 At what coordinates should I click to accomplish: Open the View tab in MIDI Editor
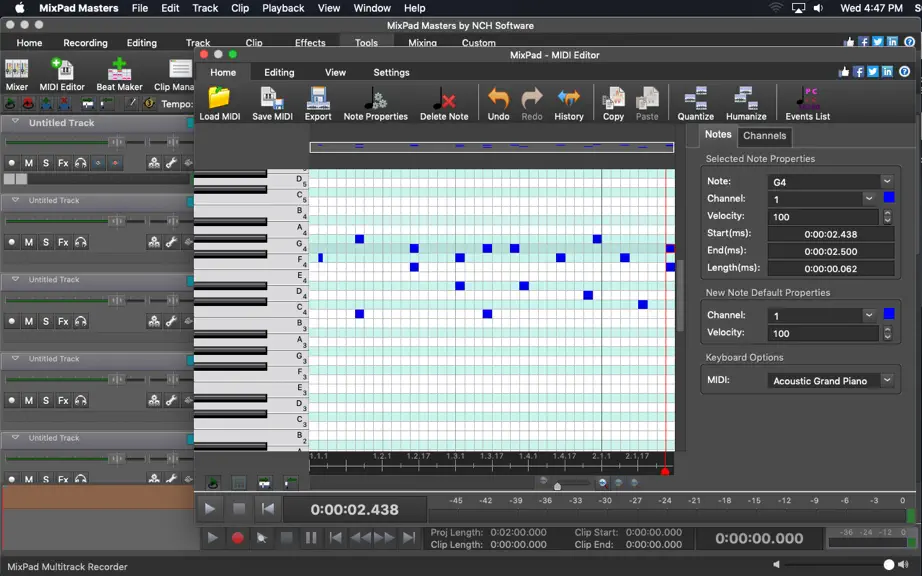[335, 72]
